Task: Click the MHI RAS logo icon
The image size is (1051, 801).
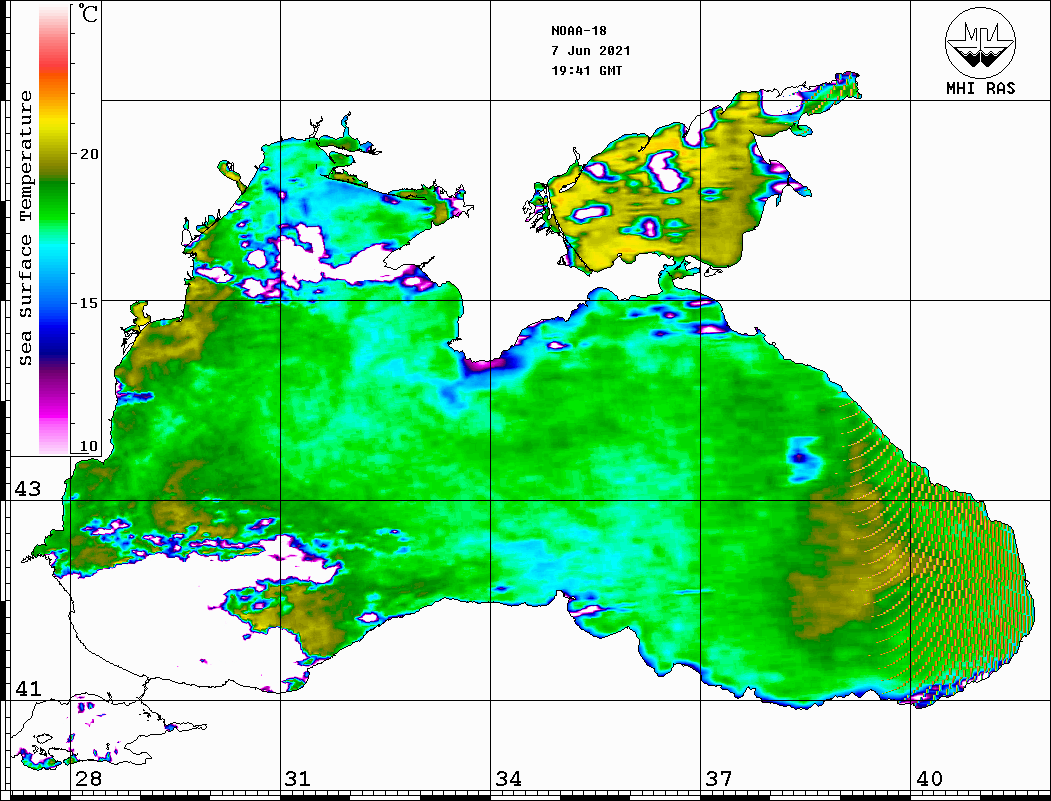Action: click(x=980, y=42)
